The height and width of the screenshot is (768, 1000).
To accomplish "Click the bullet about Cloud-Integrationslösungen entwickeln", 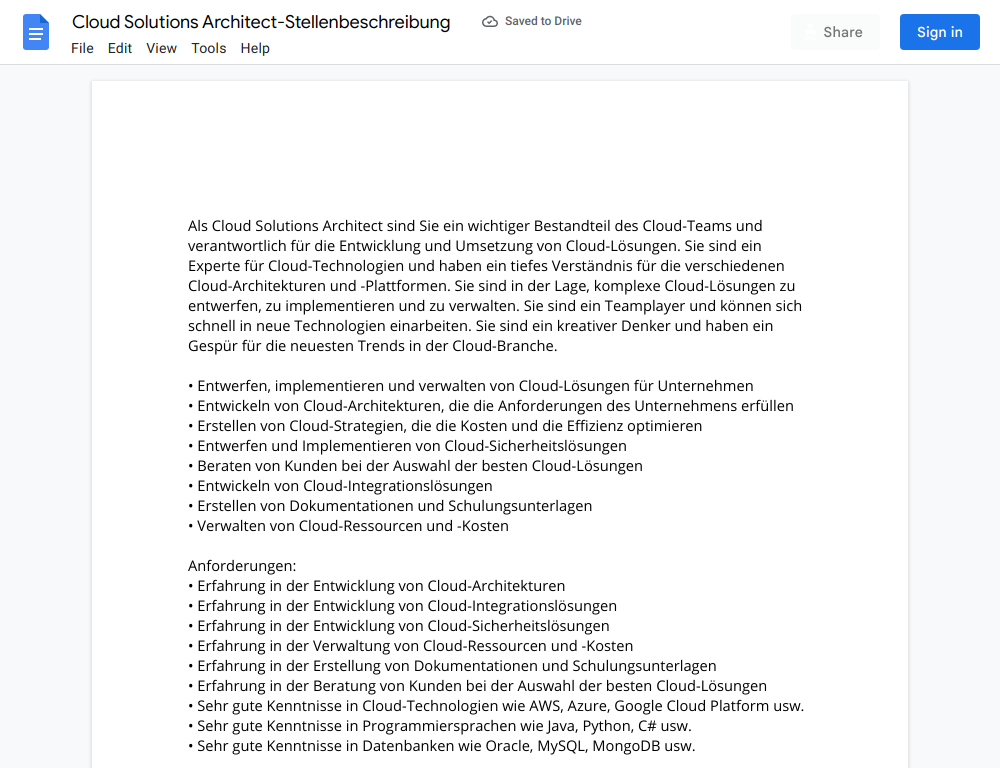I will pos(340,486).
